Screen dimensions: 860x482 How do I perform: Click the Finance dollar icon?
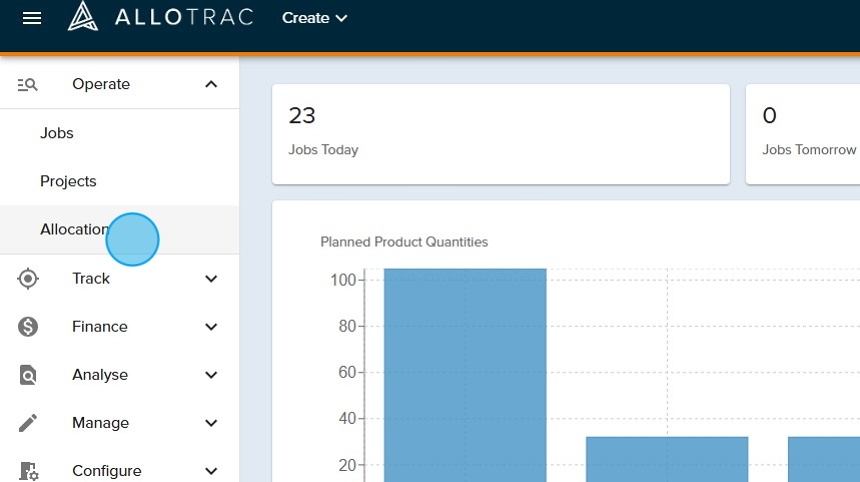coord(28,327)
